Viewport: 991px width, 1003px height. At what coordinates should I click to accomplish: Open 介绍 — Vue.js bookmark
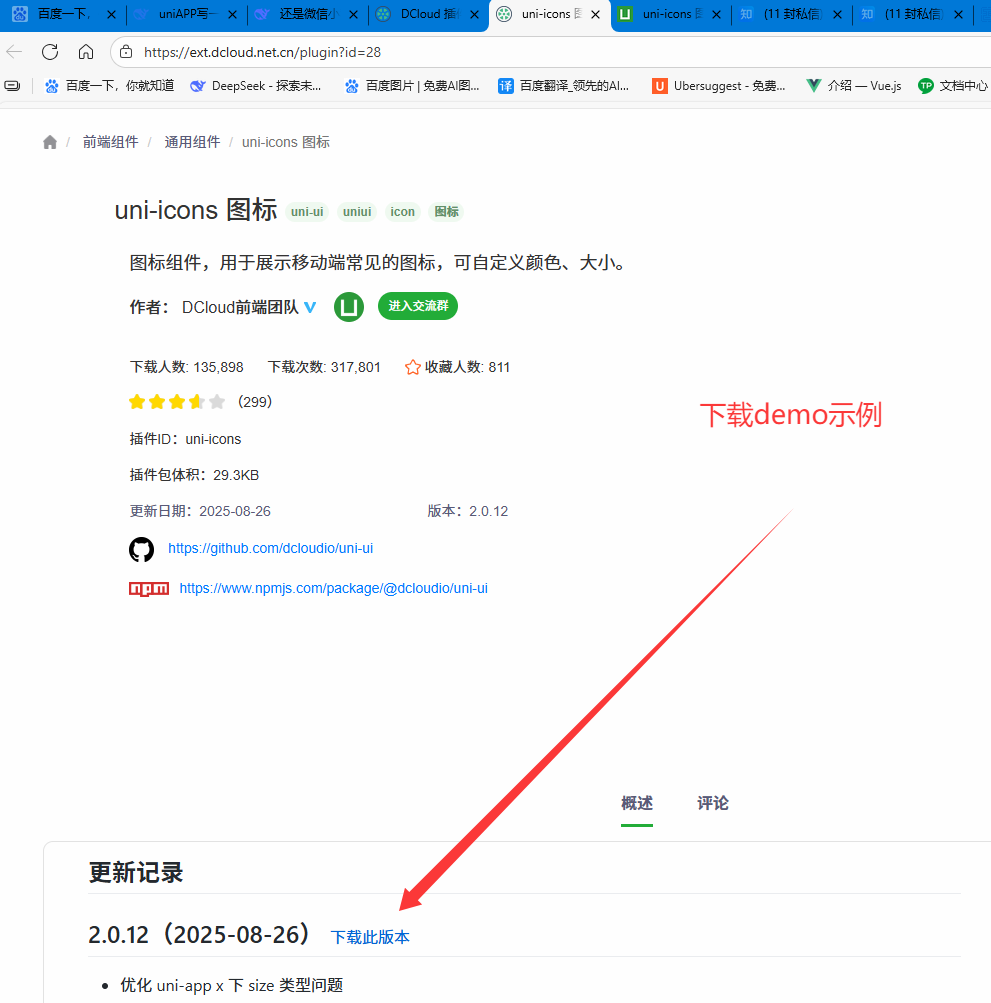pyautogui.click(x=853, y=86)
